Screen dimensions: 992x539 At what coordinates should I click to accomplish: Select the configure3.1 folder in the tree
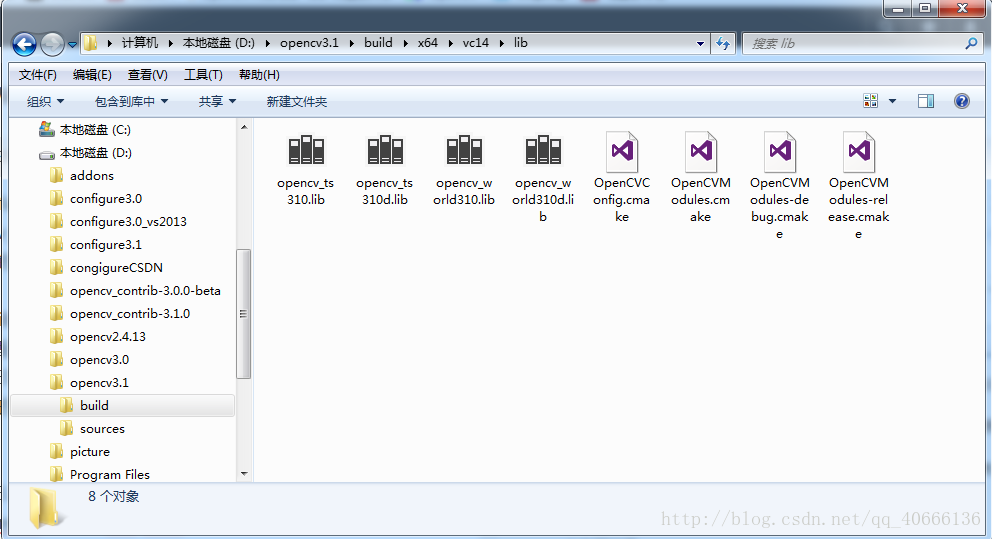(x=106, y=244)
